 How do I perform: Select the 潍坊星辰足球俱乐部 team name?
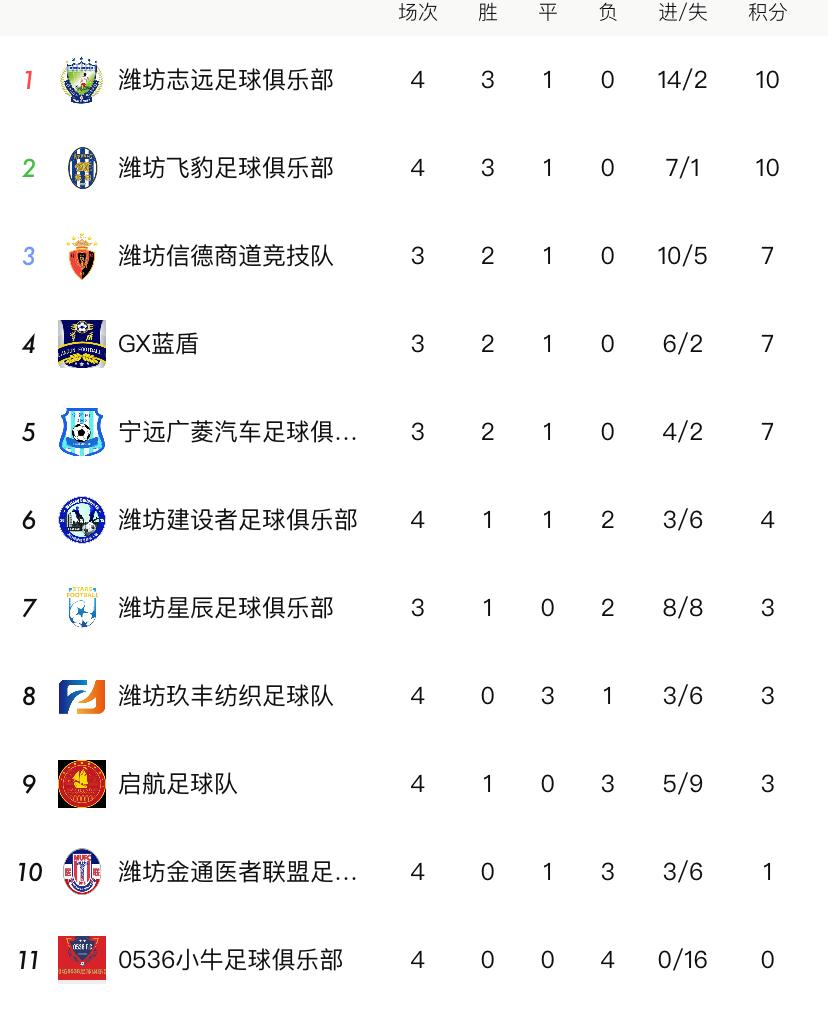(x=226, y=608)
